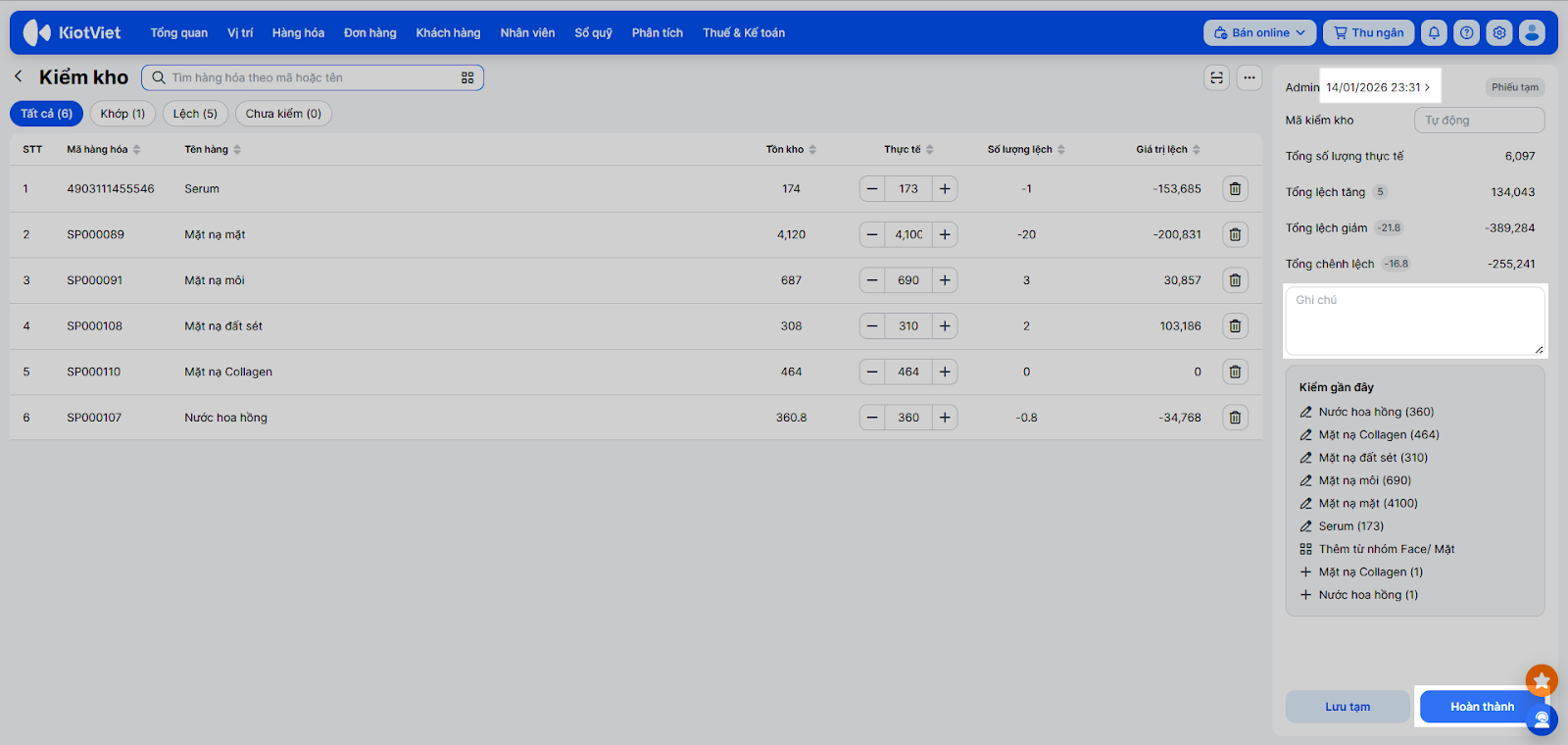
Task: Go back using the arrow beside Kiểm kho
Action: pyautogui.click(x=19, y=76)
